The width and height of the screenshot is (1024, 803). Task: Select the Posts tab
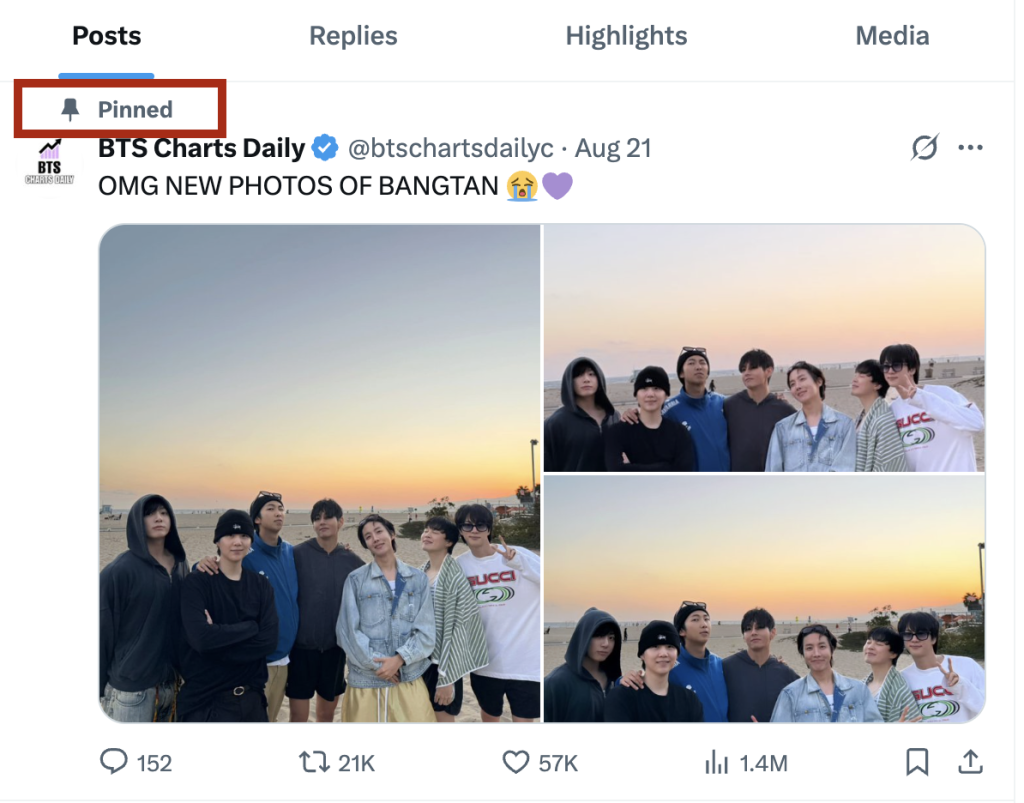(106, 36)
